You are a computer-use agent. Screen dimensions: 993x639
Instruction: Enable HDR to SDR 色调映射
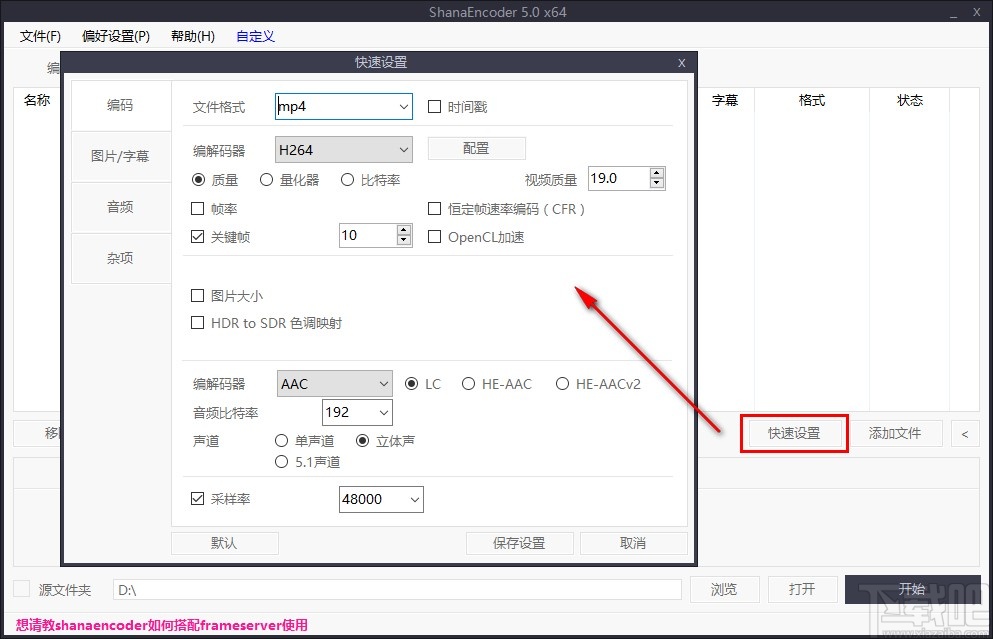(198, 323)
